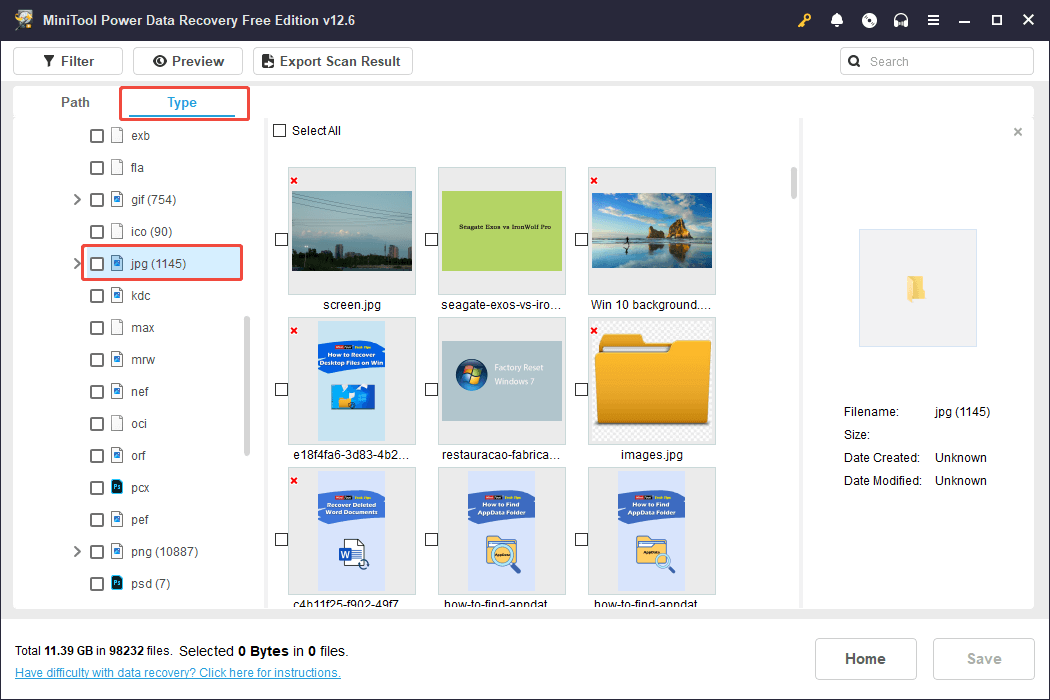Expand the jpg (1145) tree node
1050x700 pixels.
[77, 263]
